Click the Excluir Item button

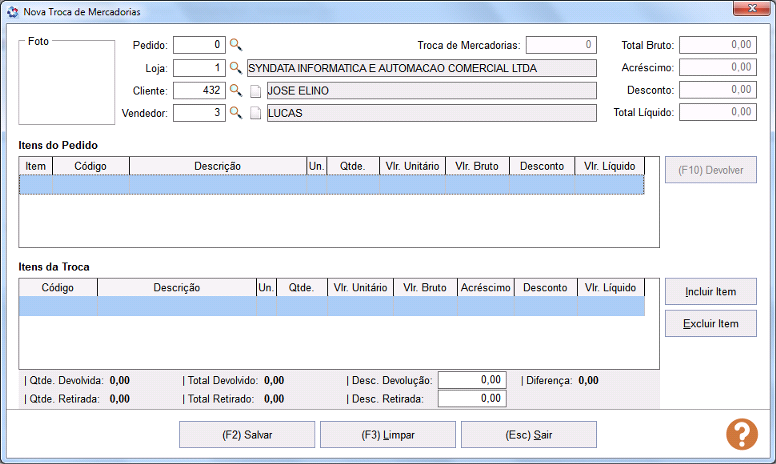[711, 324]
